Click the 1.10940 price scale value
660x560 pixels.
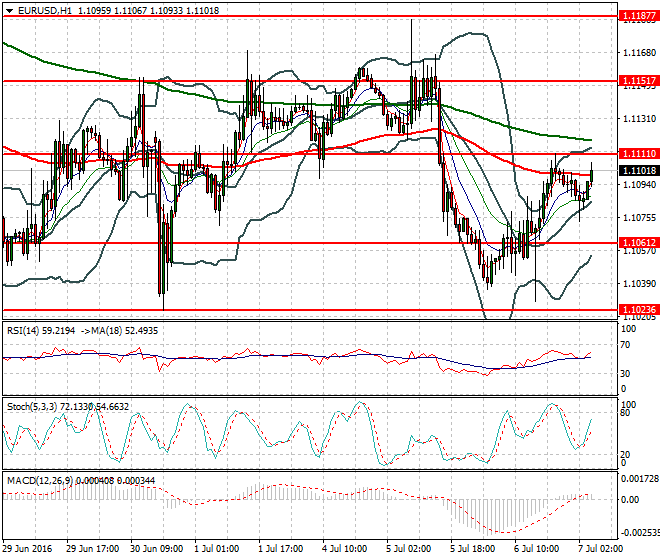pos(639,184)
